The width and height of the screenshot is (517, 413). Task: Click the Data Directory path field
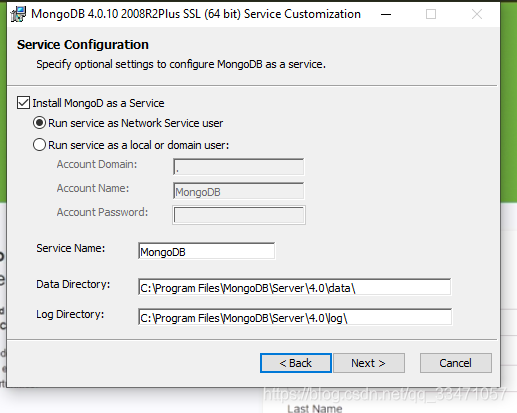pos(295,287)
